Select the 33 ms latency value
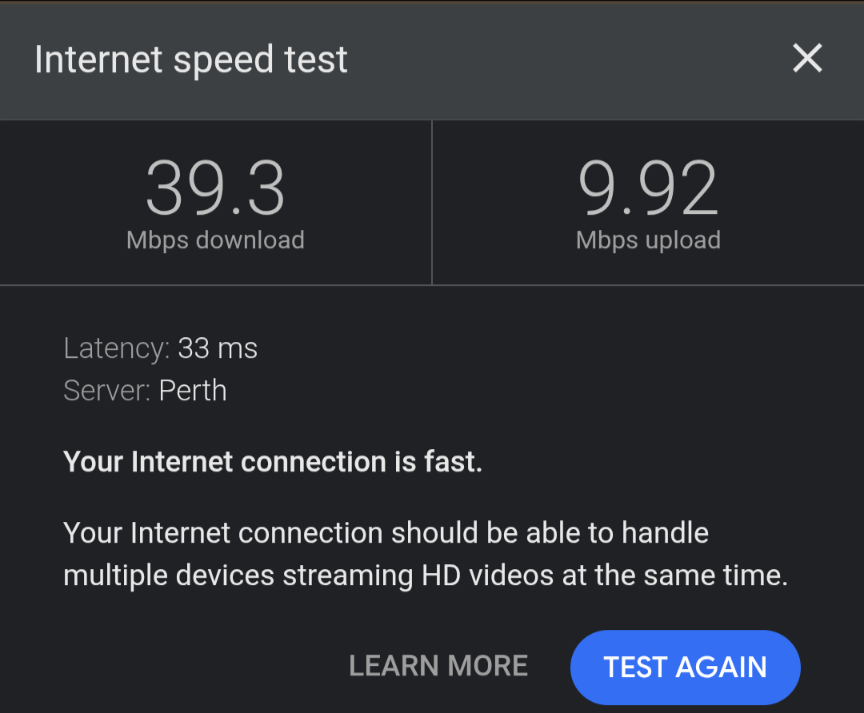 click(218, 348)
